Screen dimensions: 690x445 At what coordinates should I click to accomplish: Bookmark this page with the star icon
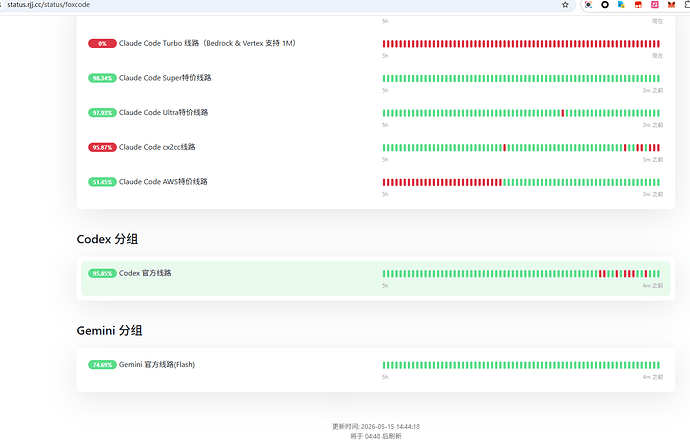pyautogui.click(x=565, y=5)
